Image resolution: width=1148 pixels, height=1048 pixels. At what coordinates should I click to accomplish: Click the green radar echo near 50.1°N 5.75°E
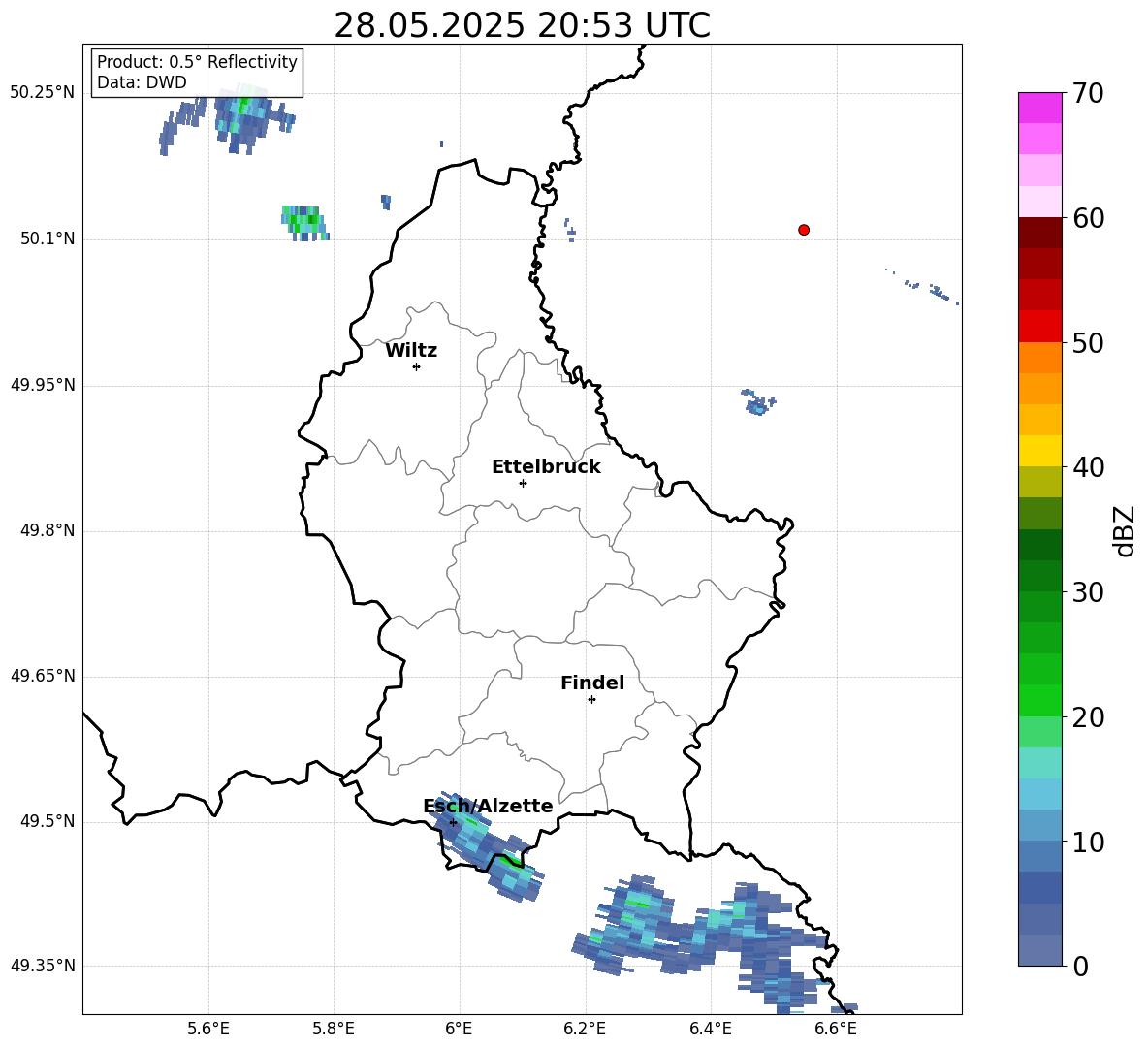click(303, 222)
